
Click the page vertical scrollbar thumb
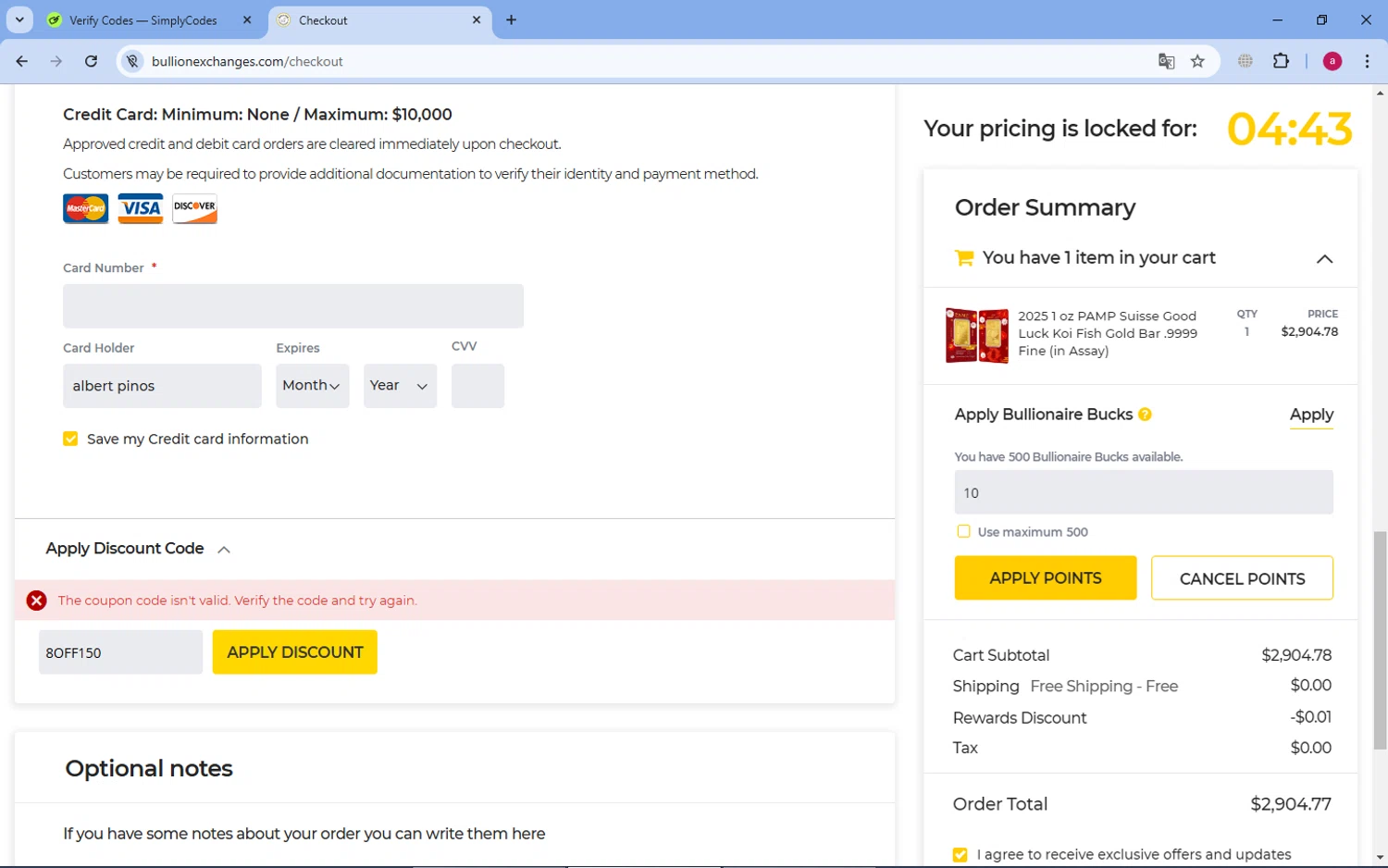point(1380,640)
